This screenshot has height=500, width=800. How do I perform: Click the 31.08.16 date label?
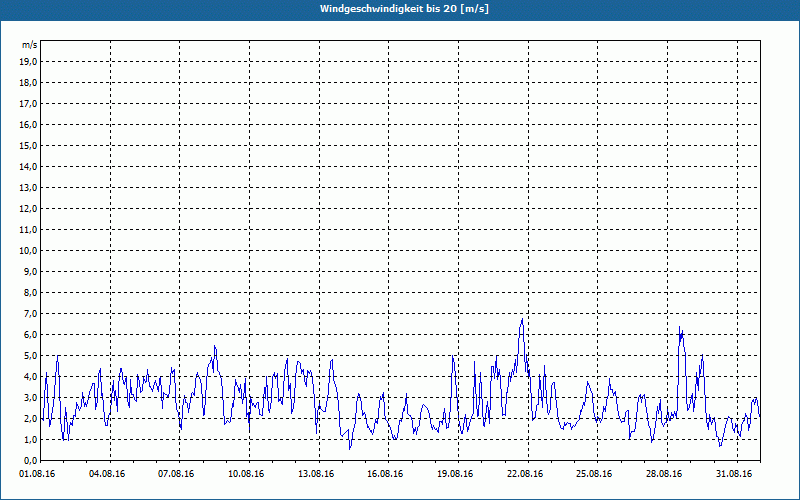point(734,474)
